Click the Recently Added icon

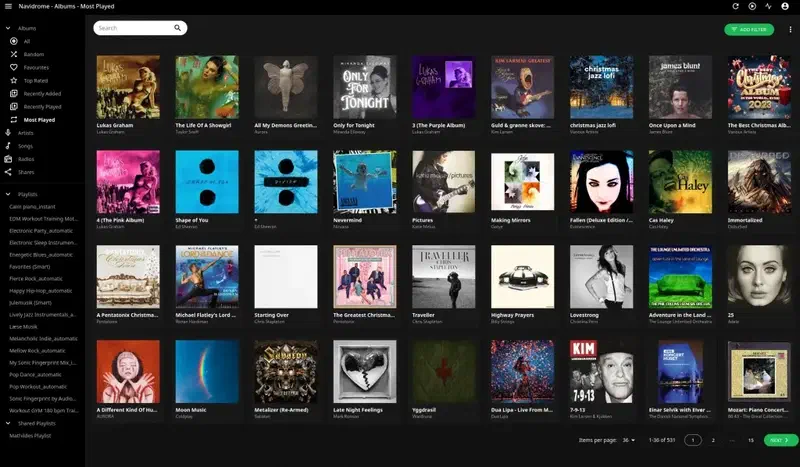[14, 93]
